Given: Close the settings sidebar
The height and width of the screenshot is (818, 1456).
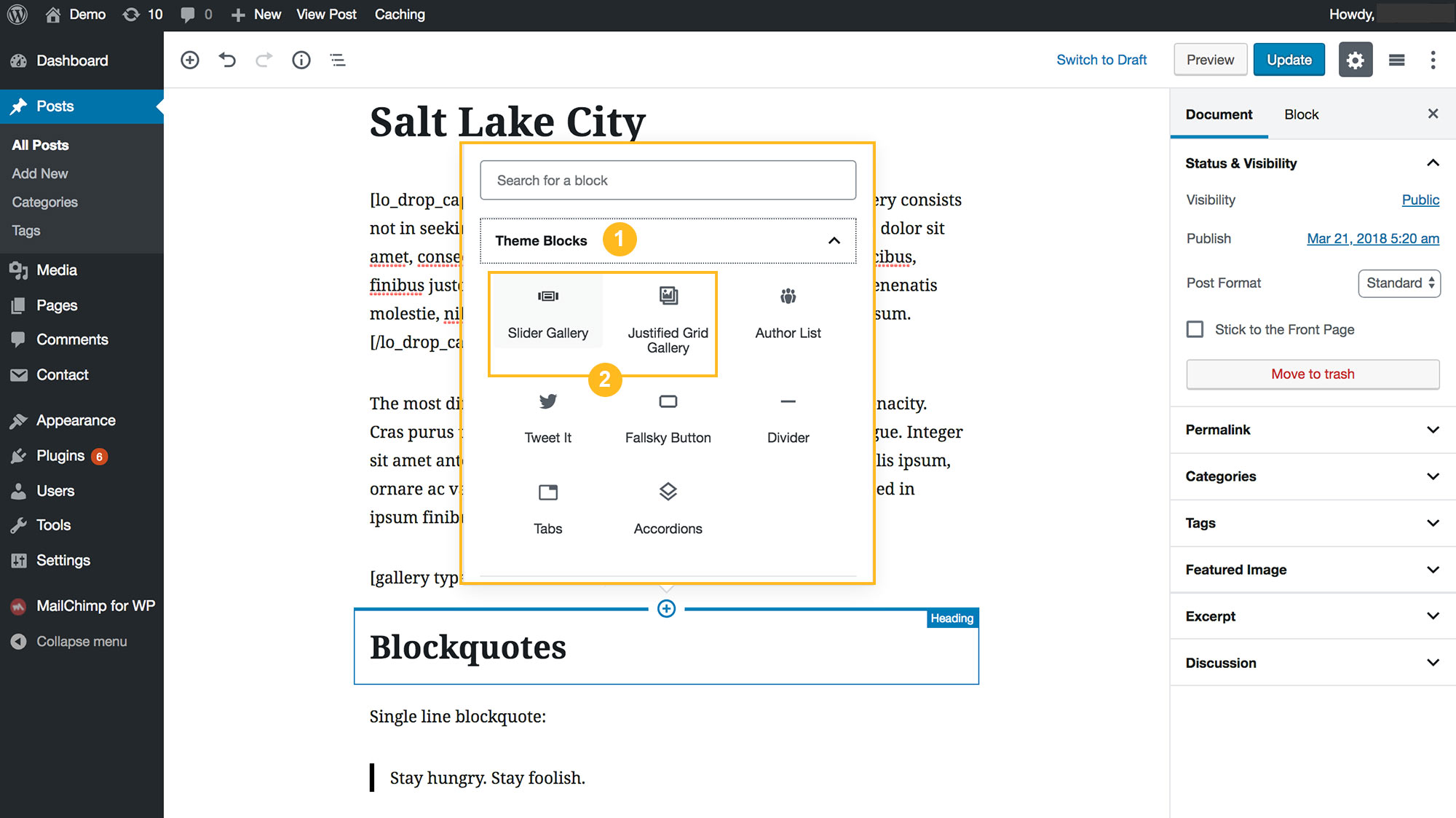Looking at the screenshot, I should coord(1433,114).
